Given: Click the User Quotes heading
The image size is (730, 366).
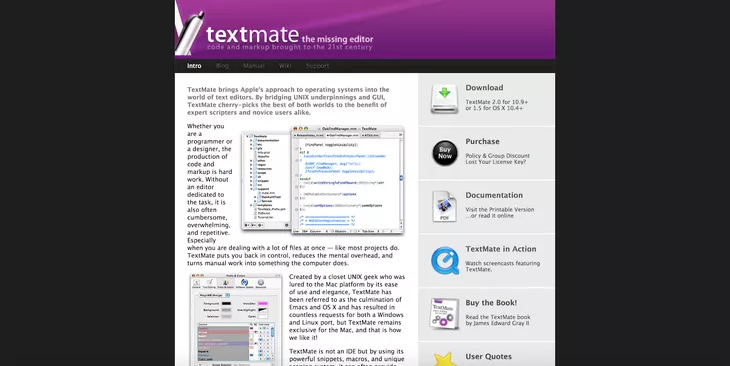Looking at the screenshot, I should (x=488, y=356).
